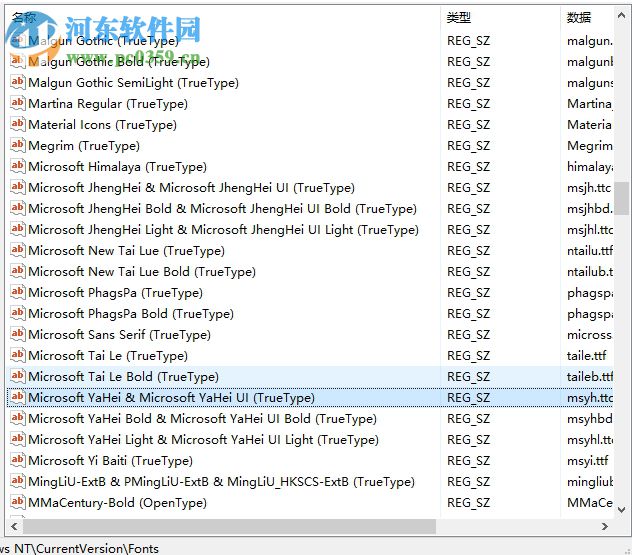Click the horizontal scrollbar right arrow
The width and height of the screenshot is (632, 555).
[x=604, y=526]
